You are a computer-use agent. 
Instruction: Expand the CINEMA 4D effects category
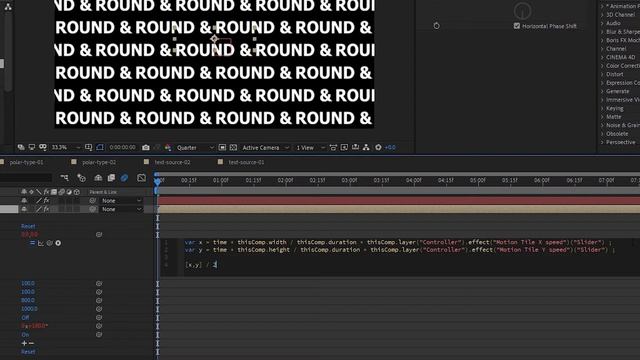click(x=602, y=57)
